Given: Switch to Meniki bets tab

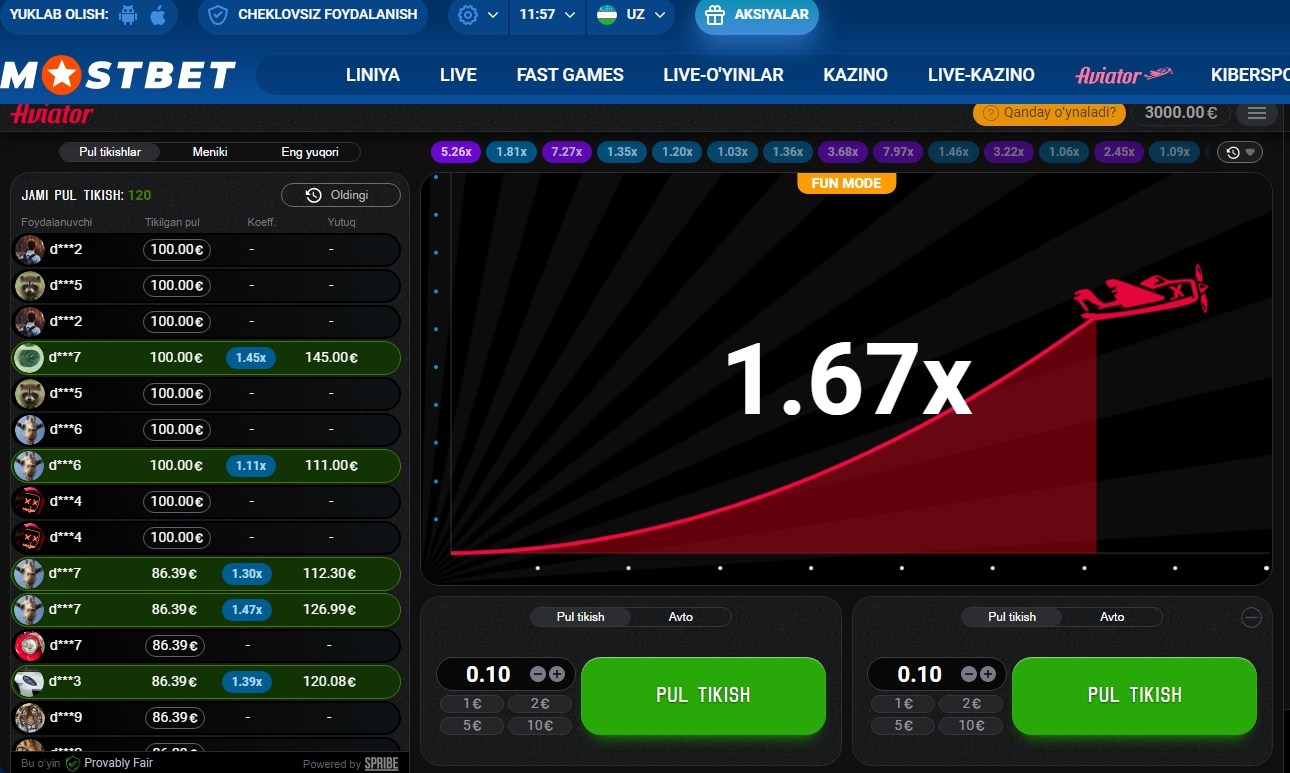Looking at the screenshot, I should (210, 152).
